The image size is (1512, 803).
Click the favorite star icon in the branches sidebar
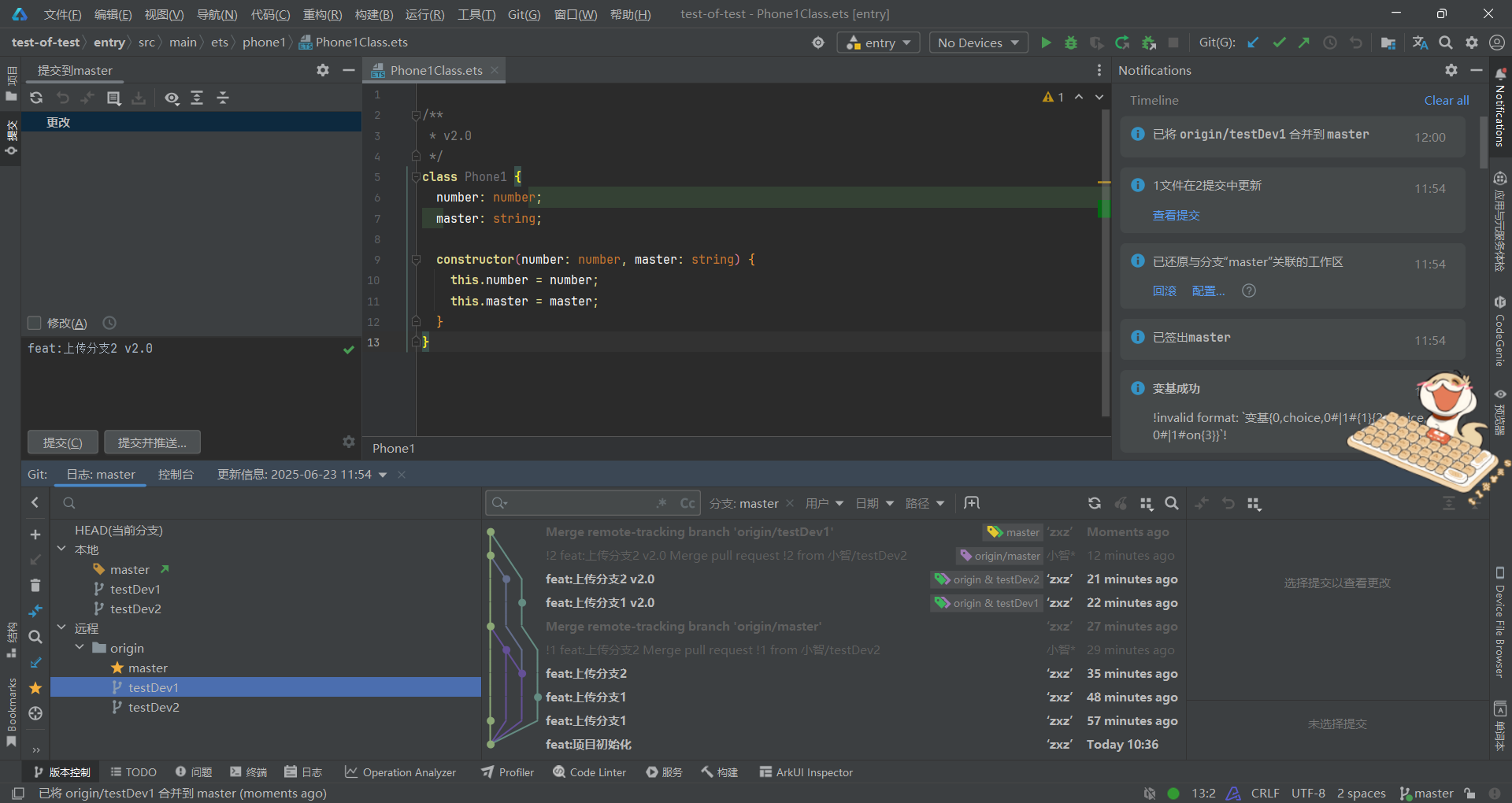click(x=35, y=688)
